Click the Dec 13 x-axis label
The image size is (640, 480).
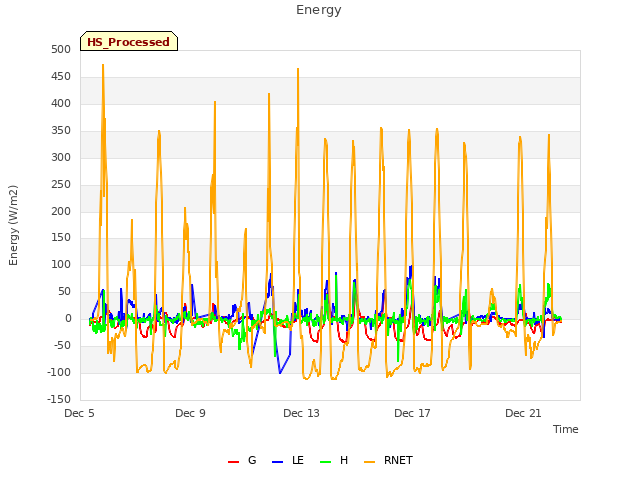coord(302,413)
